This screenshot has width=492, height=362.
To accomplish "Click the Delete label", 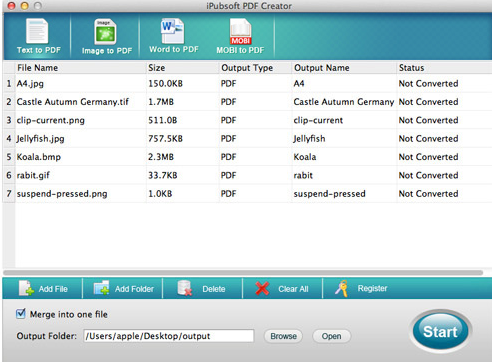I will tap(214, 289).
